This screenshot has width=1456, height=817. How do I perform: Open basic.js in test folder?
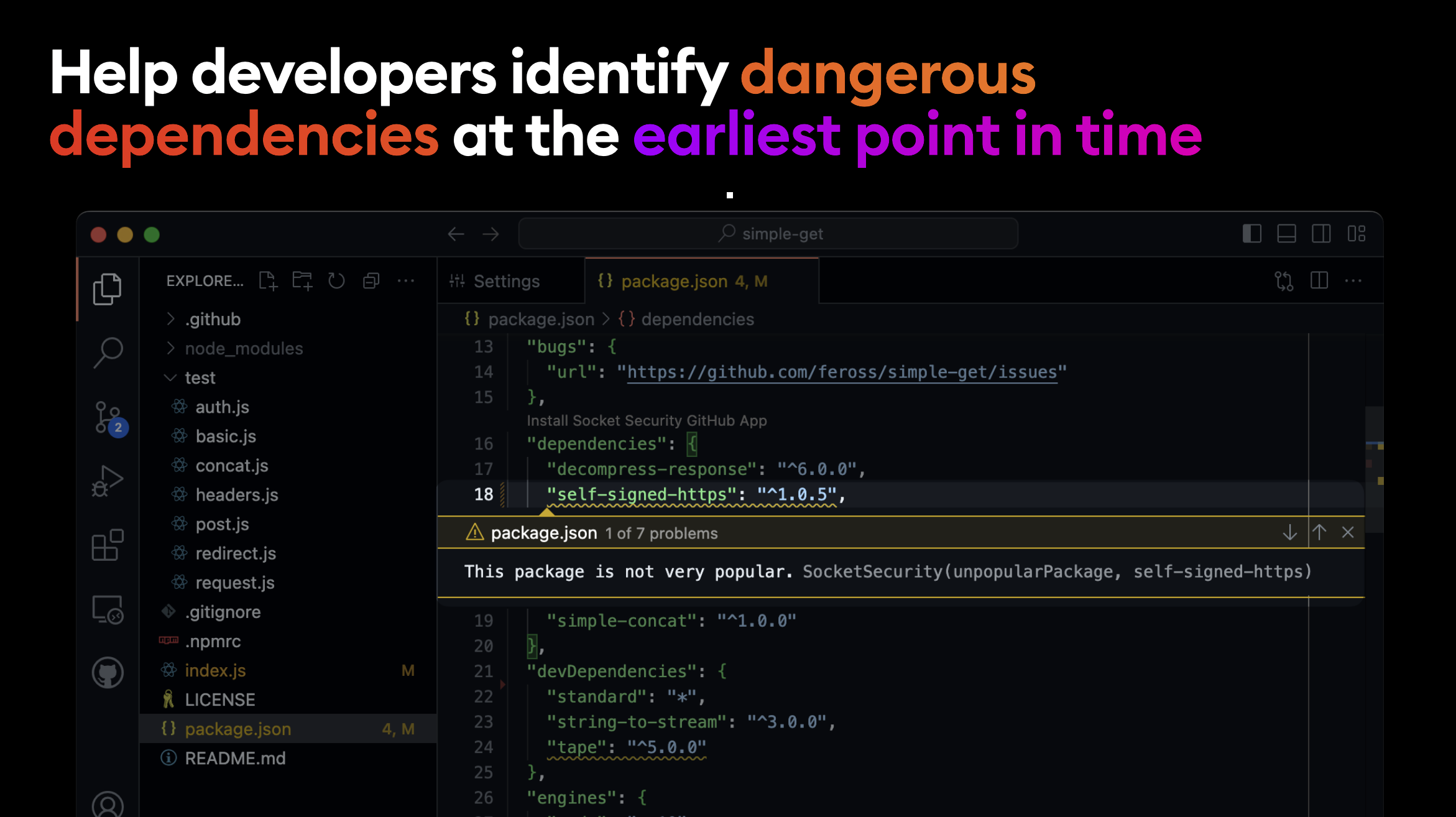[x=288, y=436]
